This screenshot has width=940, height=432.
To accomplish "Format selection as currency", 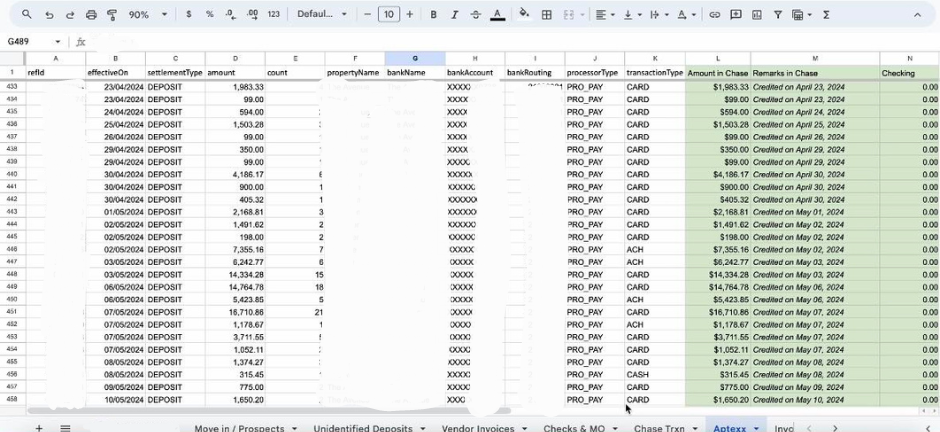I will coord(188,14).
